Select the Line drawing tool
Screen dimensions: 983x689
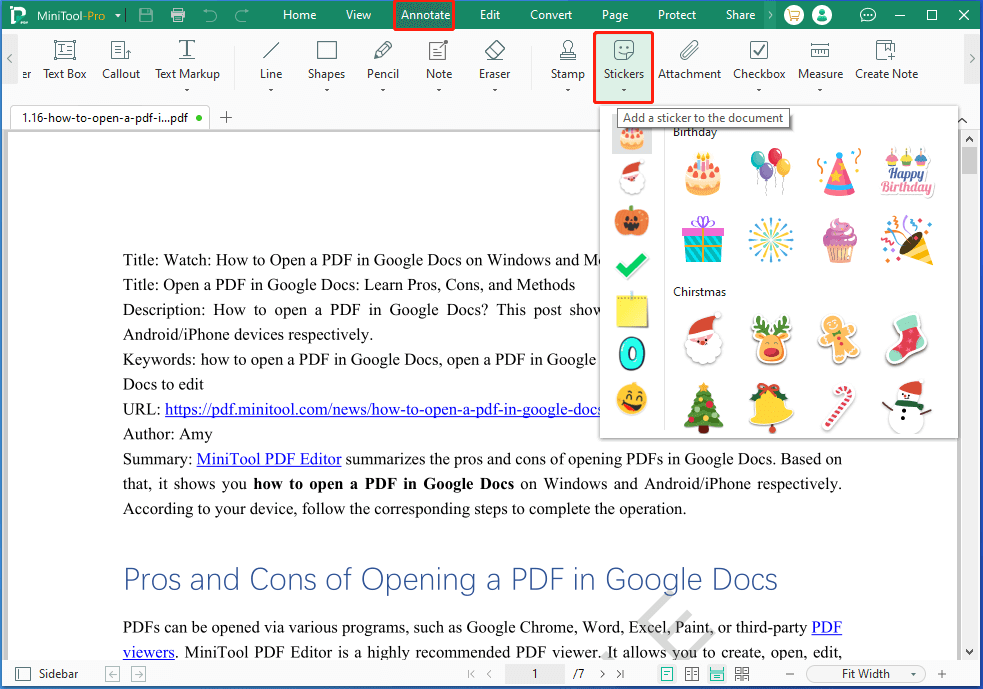[271, 65]
